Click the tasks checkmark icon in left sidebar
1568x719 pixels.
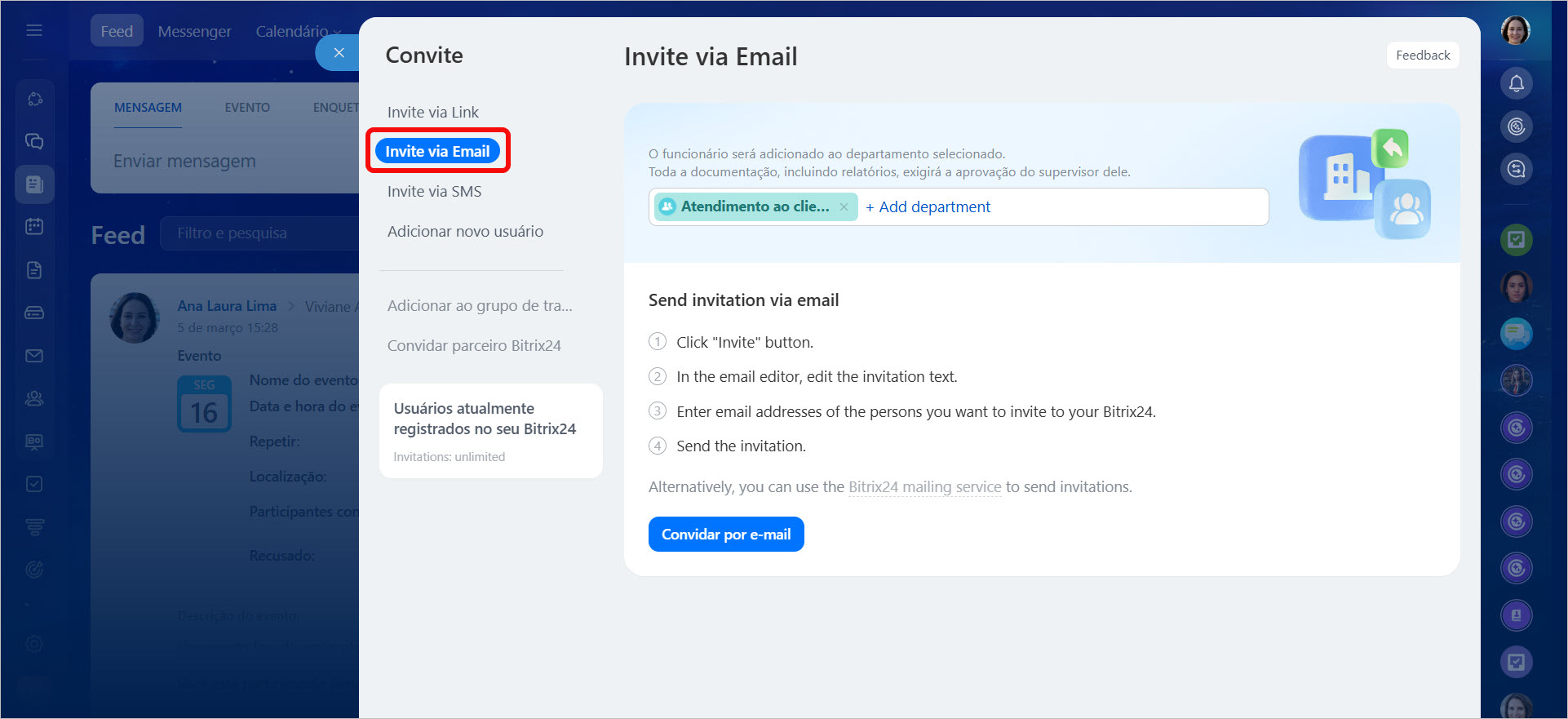pyautogui.click(x=34, y=484)
